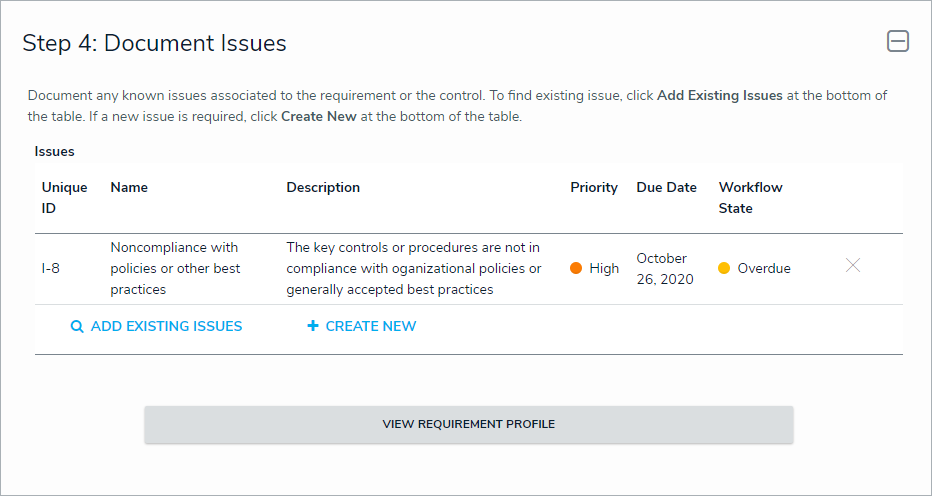Open the Noncompliance with policies issue name
Viewport: 932px width, 496px height.
175,268
